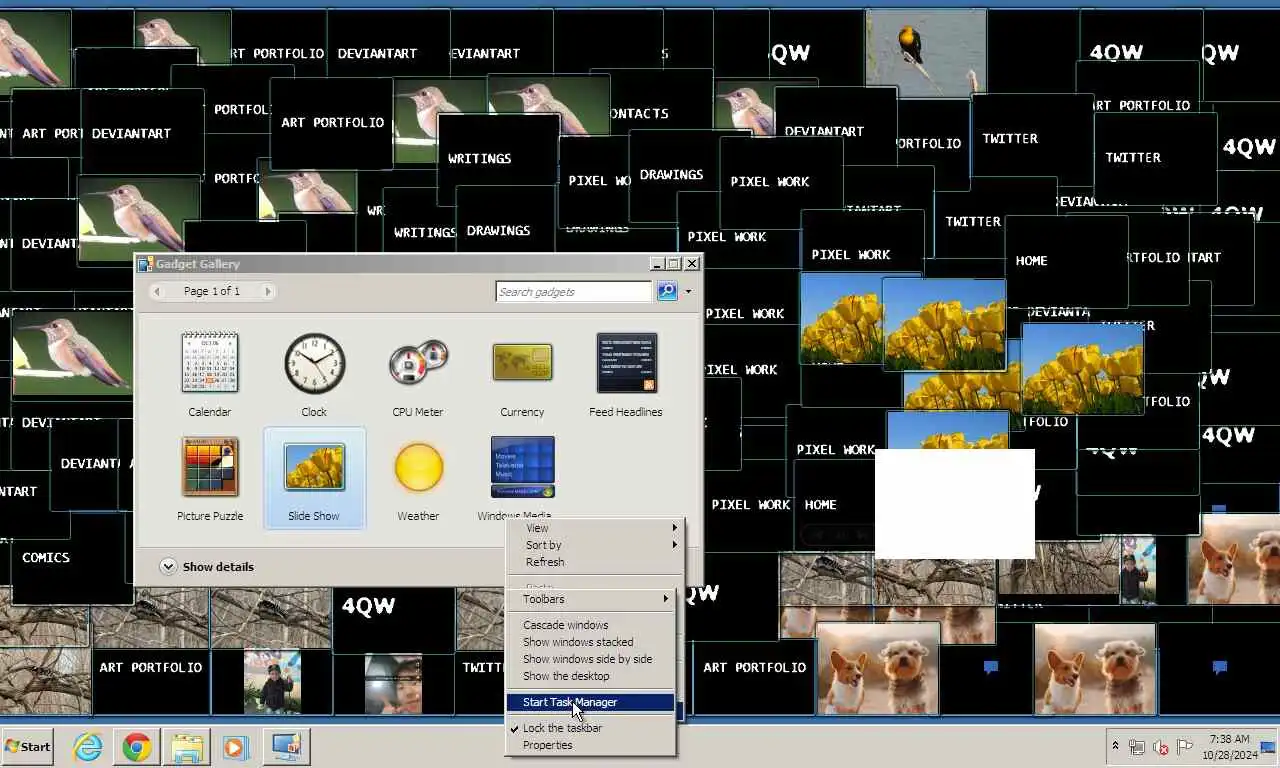Click the Page 1 of 1 label
The width and height of the screenshot is (1280, 768).
212,291
